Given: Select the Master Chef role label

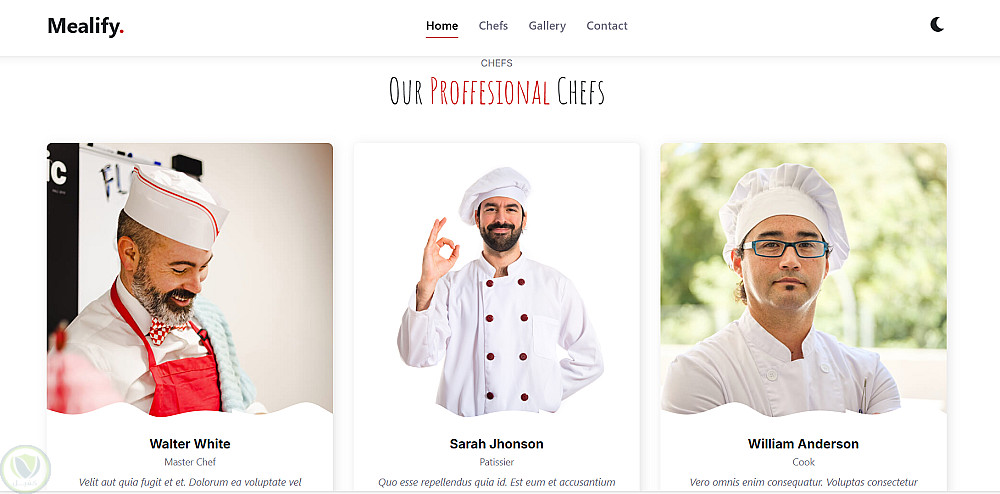Looking at the screenshot, I should tap(190, 462).
